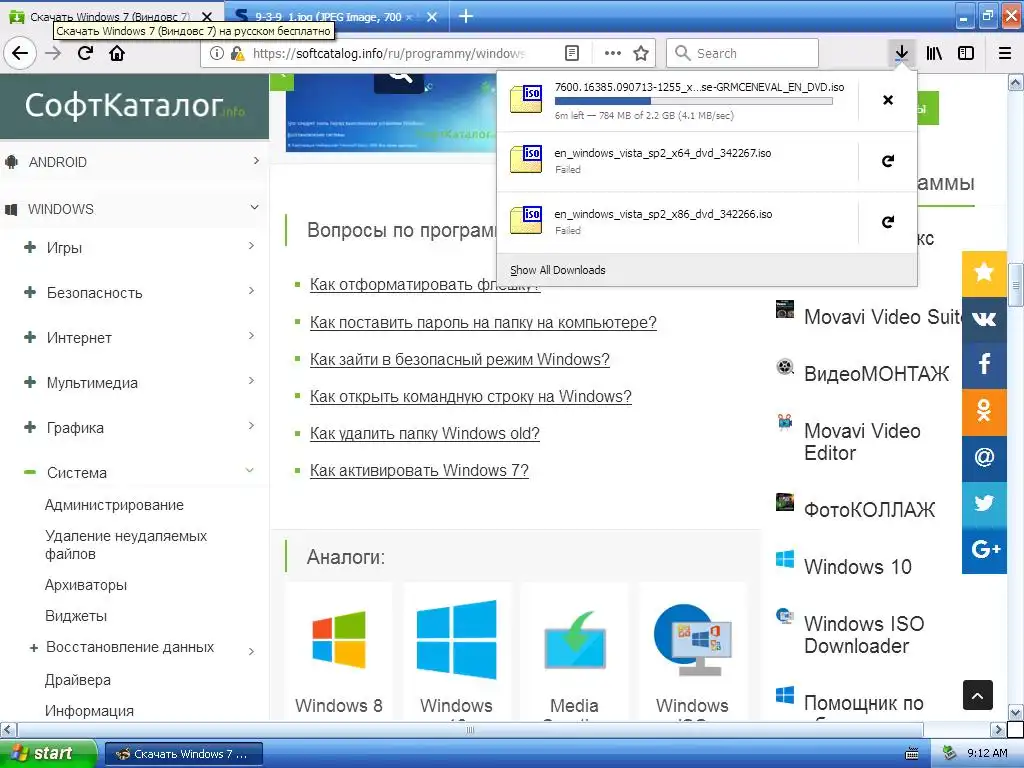Image resolution: width=1024 pixels, height=768 pixels.
Task: Open Windows 10 program link in sidebar
Action: (x=857, y=566)
